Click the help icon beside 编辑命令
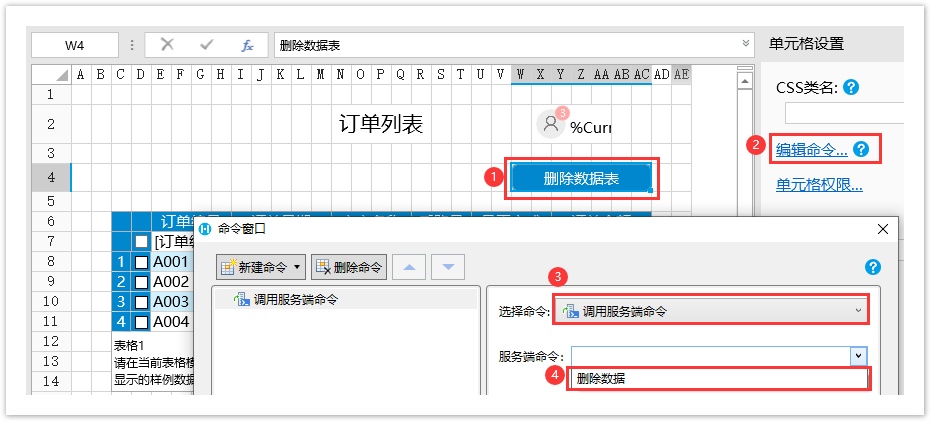 pos(861,150)
